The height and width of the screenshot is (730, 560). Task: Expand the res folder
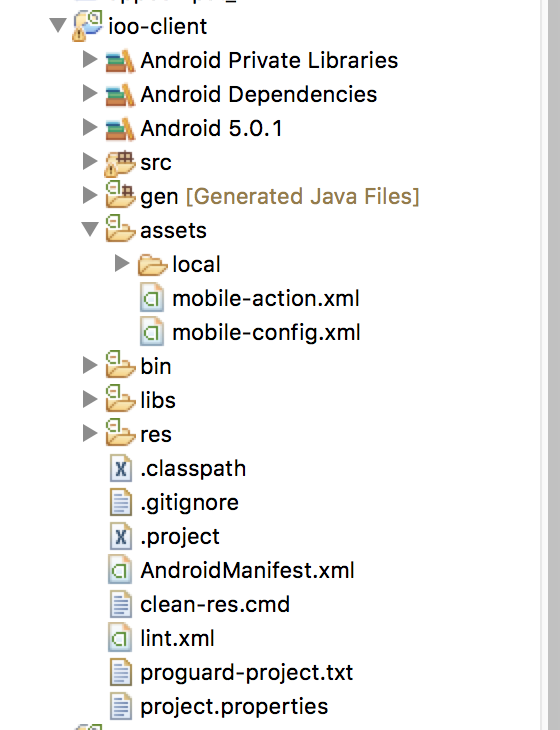coord(89,433)
